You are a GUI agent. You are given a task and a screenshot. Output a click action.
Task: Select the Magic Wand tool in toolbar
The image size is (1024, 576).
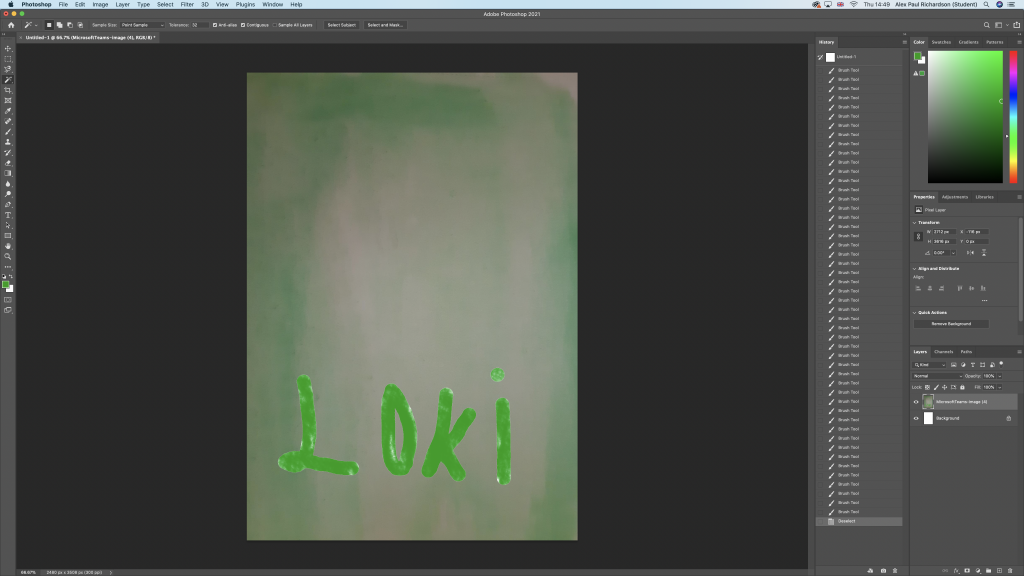pos(8,80)
